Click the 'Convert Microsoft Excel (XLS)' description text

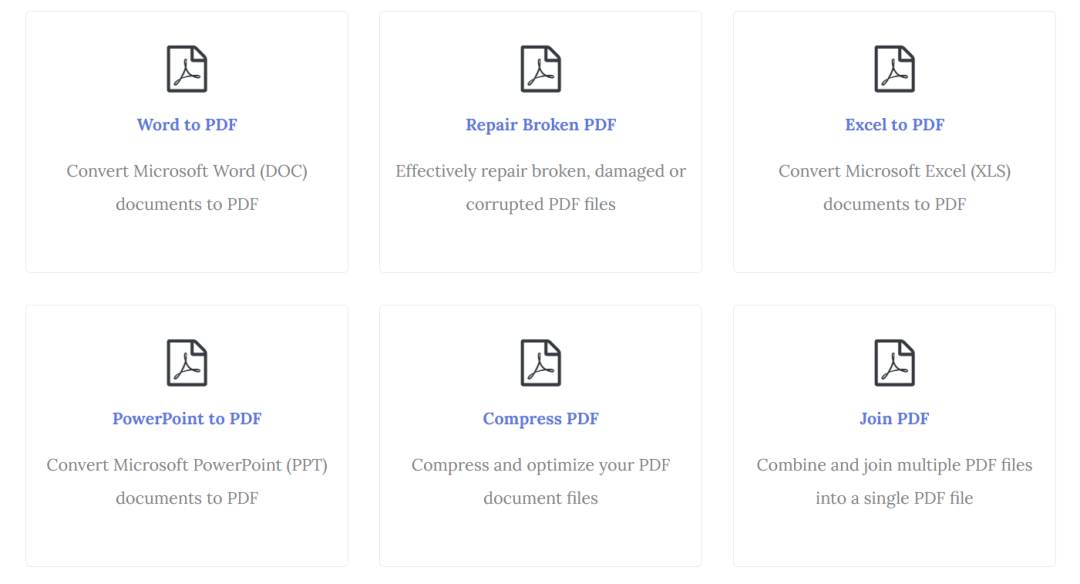(895, 171)
